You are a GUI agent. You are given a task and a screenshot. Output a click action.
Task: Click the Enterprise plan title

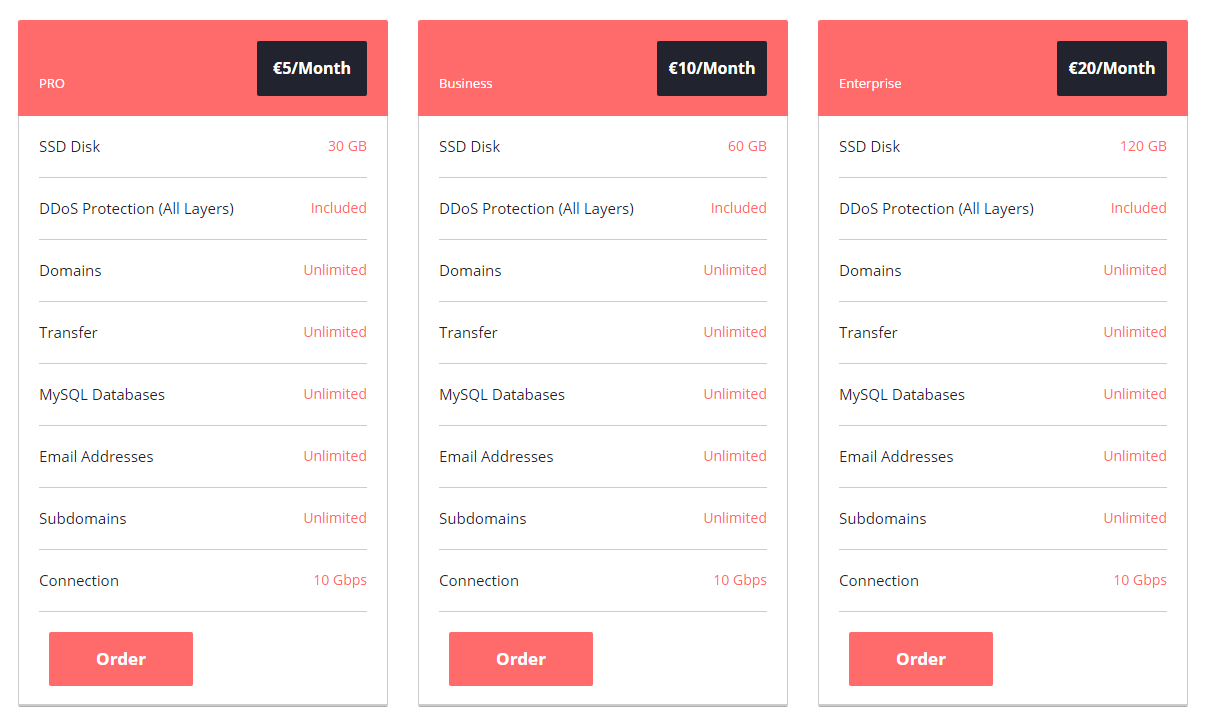pyautogui.click(x=870, y=84)
